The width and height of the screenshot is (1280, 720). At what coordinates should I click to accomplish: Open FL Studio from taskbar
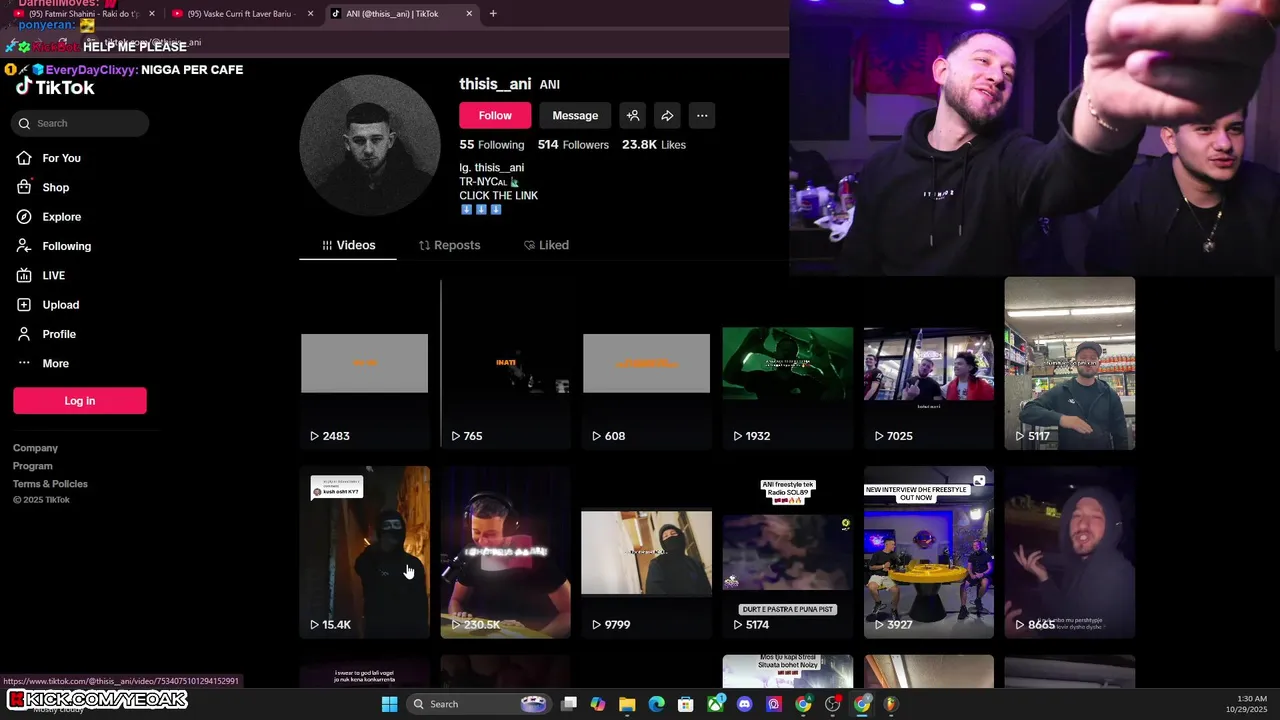click(891, 704)
